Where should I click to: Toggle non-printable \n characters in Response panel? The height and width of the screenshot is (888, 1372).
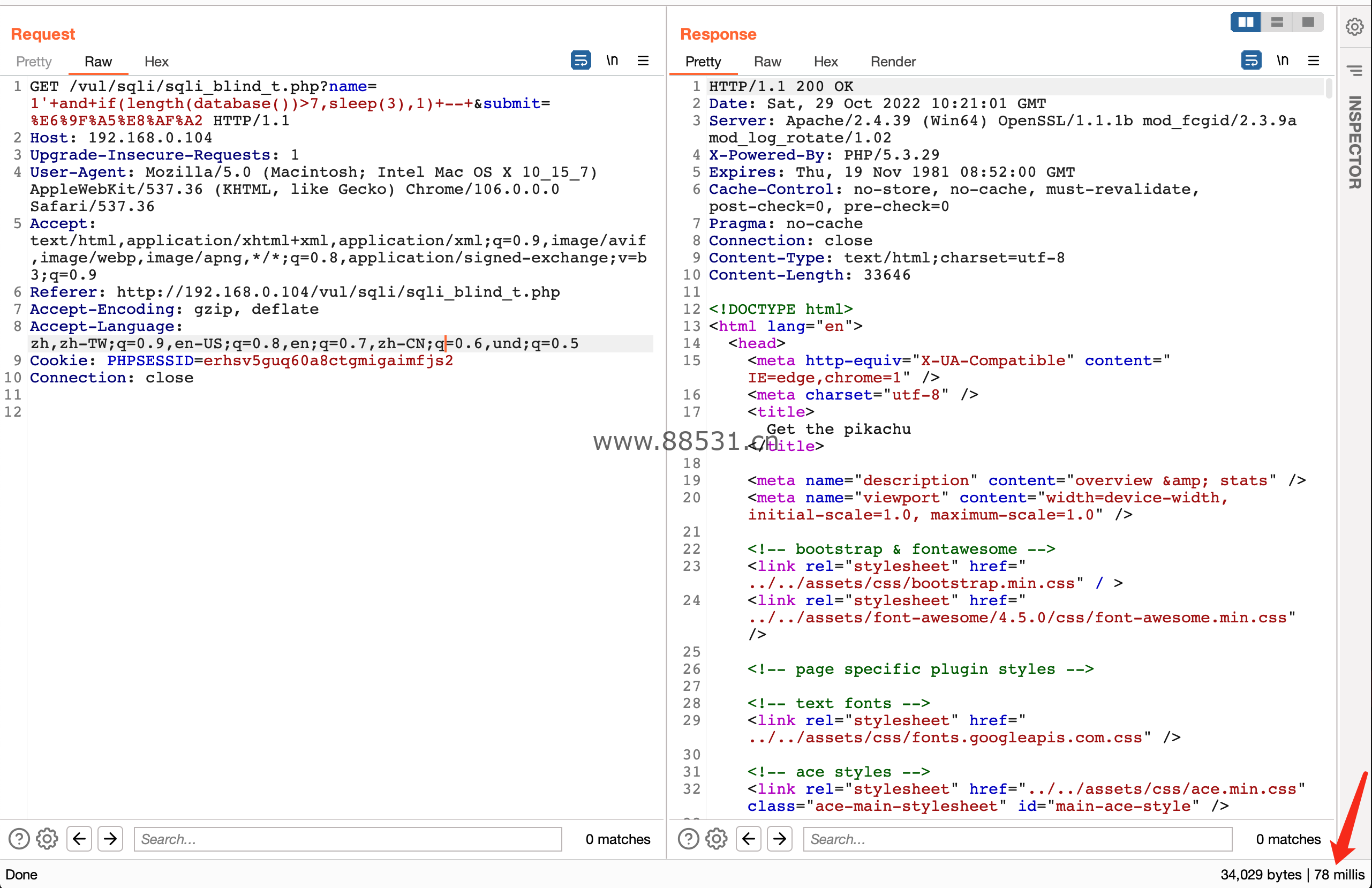pos(1283,60)
